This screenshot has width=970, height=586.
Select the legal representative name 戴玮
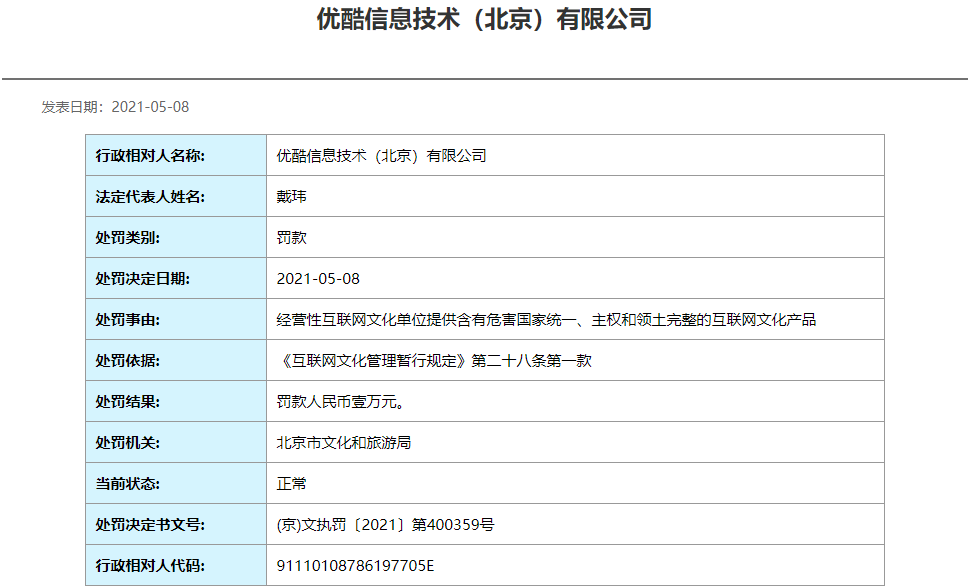pyautogui.click(x=291, y=197)
